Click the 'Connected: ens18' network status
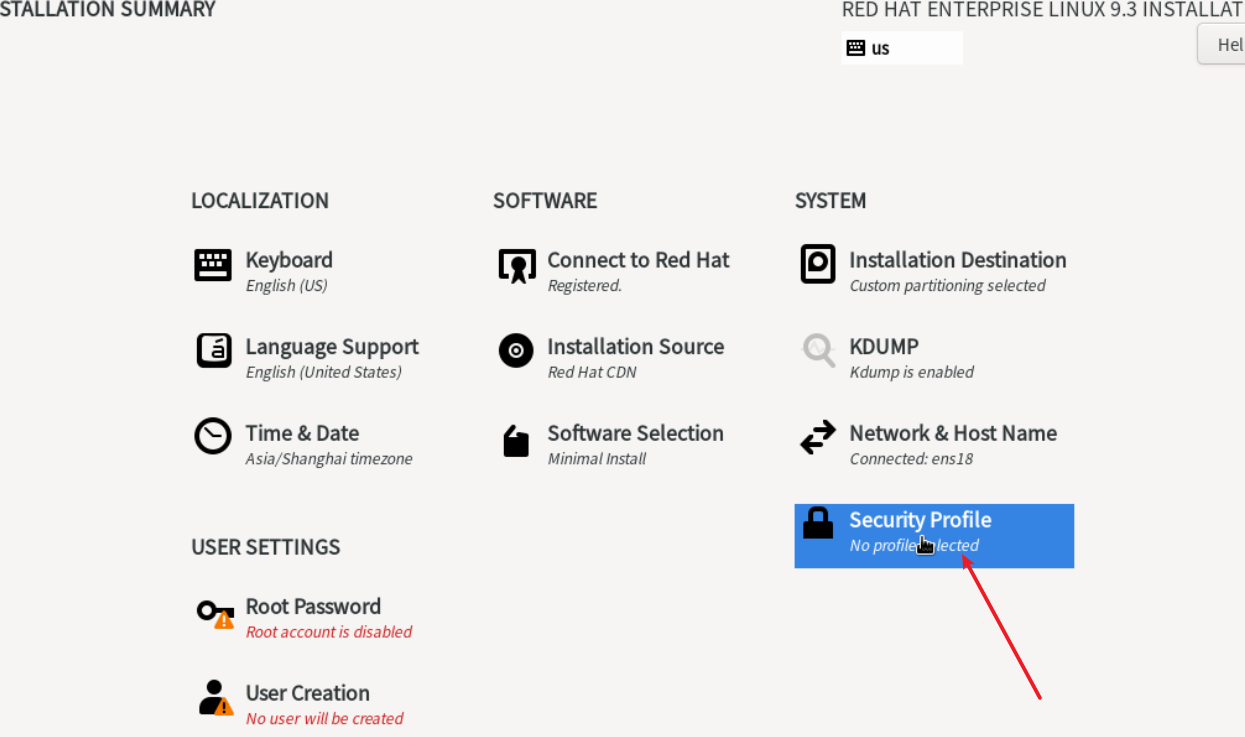The image size is (1245, 737). pyautogui.click(x=911, y=459)
